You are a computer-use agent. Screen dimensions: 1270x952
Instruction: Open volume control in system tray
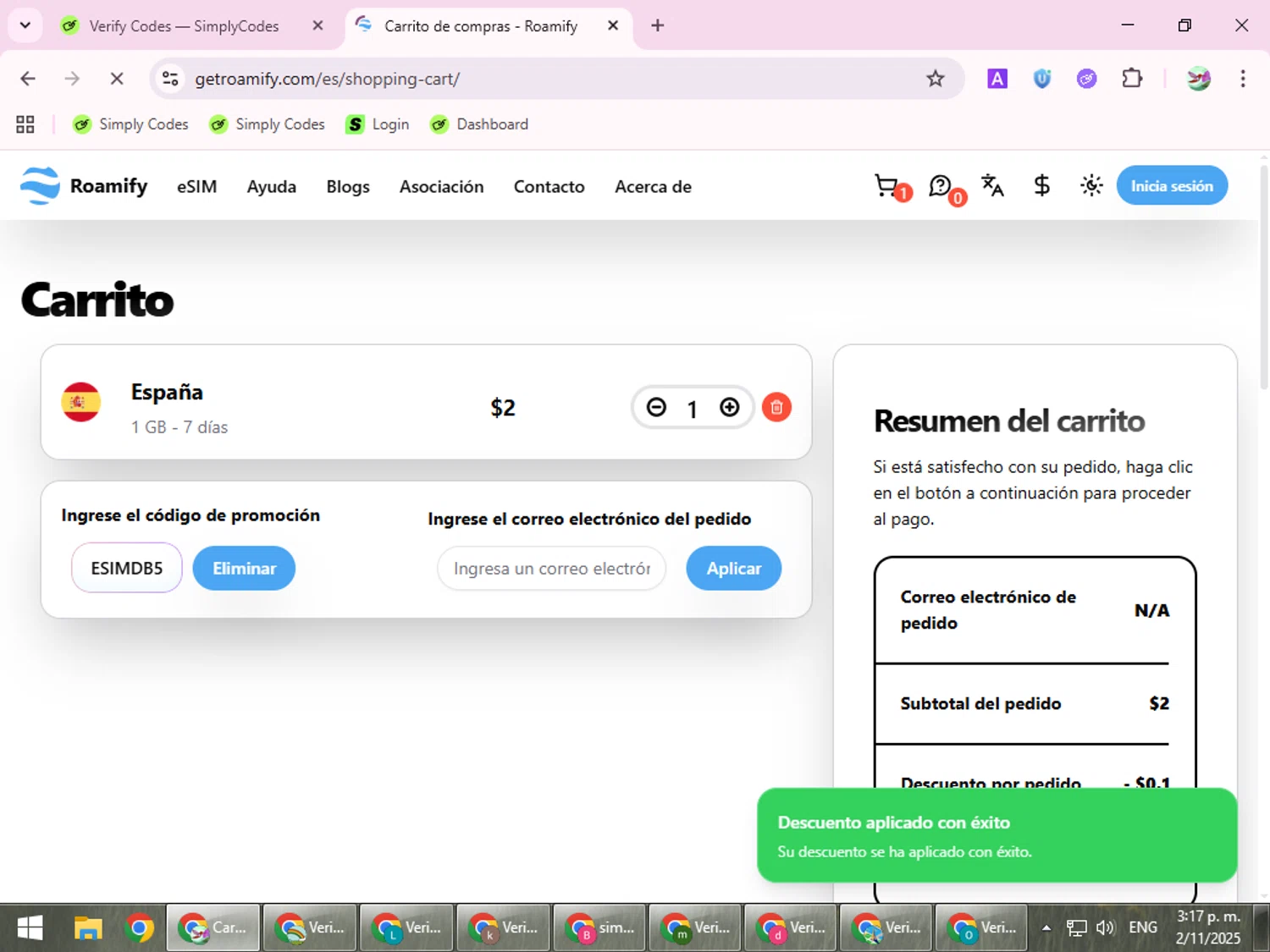(1105, 928)
